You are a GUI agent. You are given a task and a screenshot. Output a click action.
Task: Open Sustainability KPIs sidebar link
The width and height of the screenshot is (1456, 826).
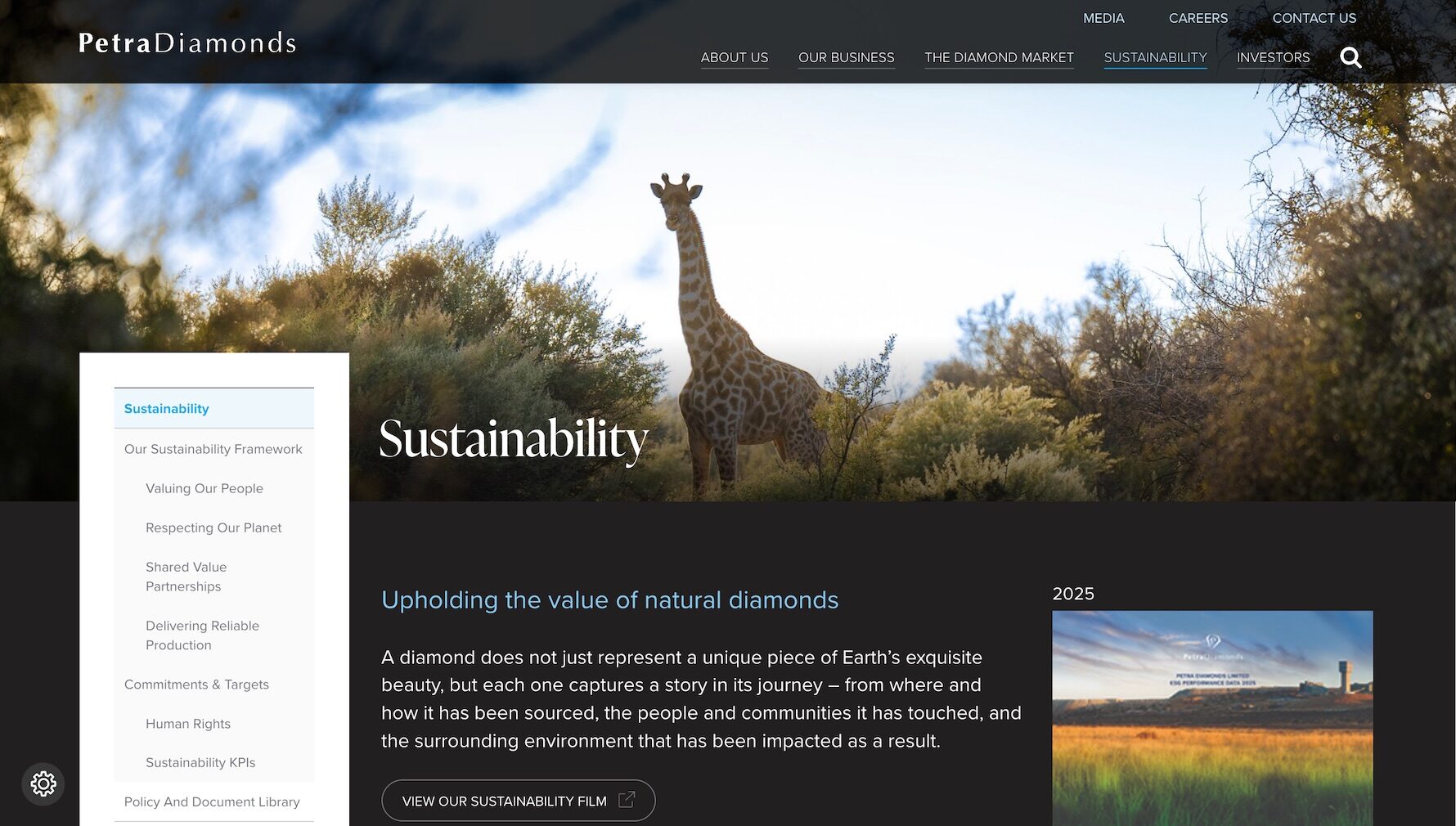[x=200, y=762]
